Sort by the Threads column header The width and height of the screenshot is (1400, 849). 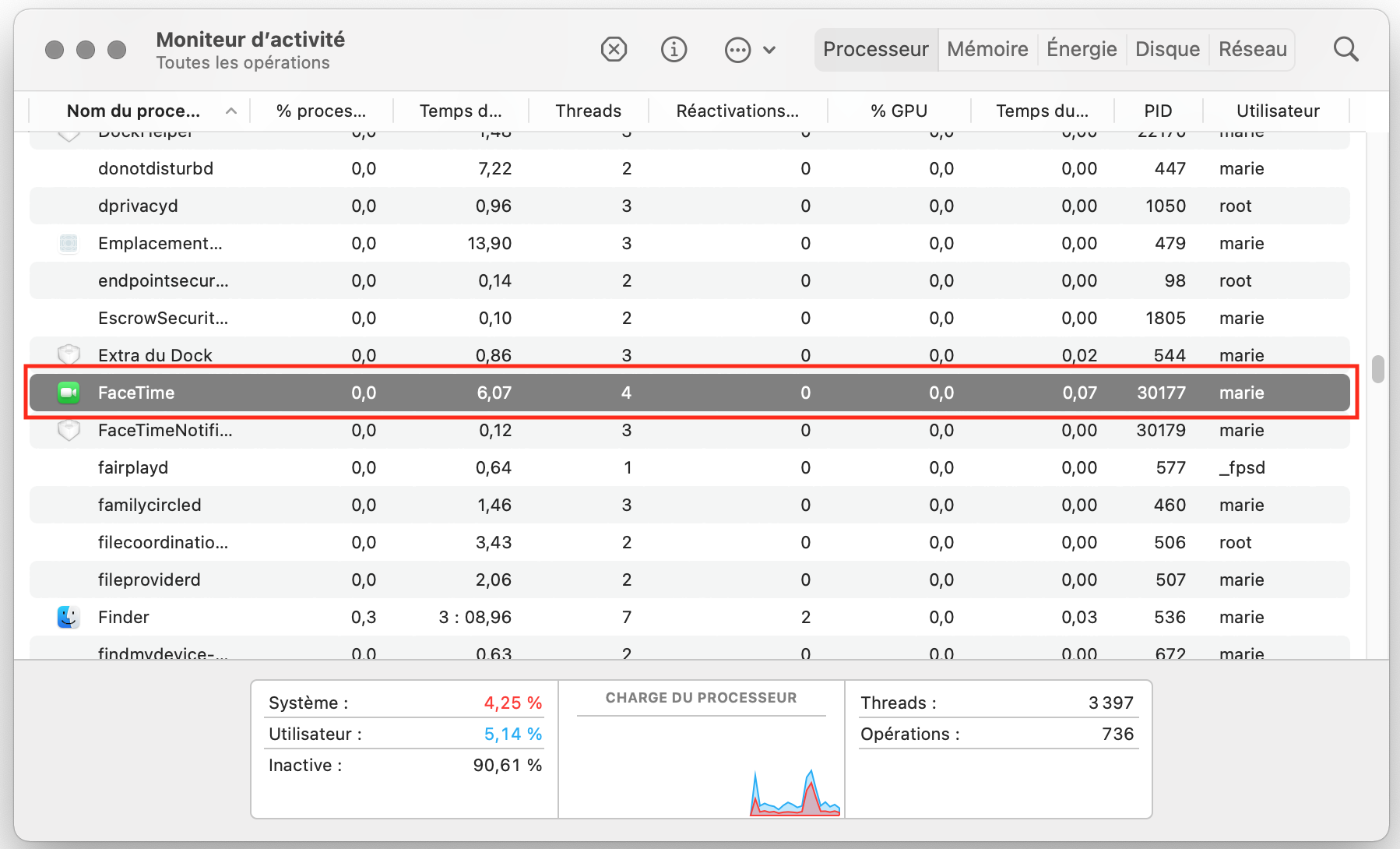pos(588,111)
